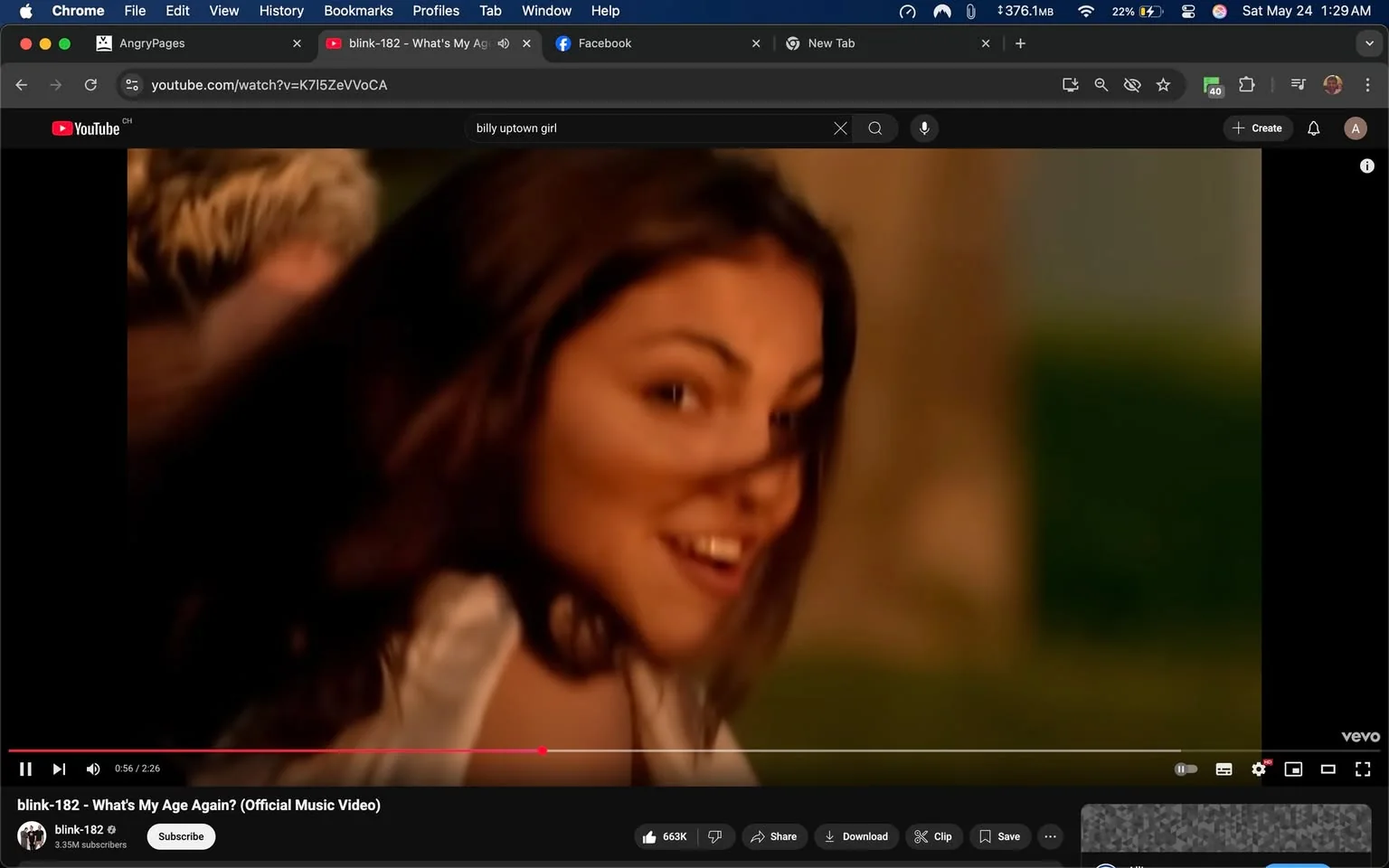This screenshot has width=1389, height=868.
Task: Go to YouTube home logo
Action: tap(86, 128)
